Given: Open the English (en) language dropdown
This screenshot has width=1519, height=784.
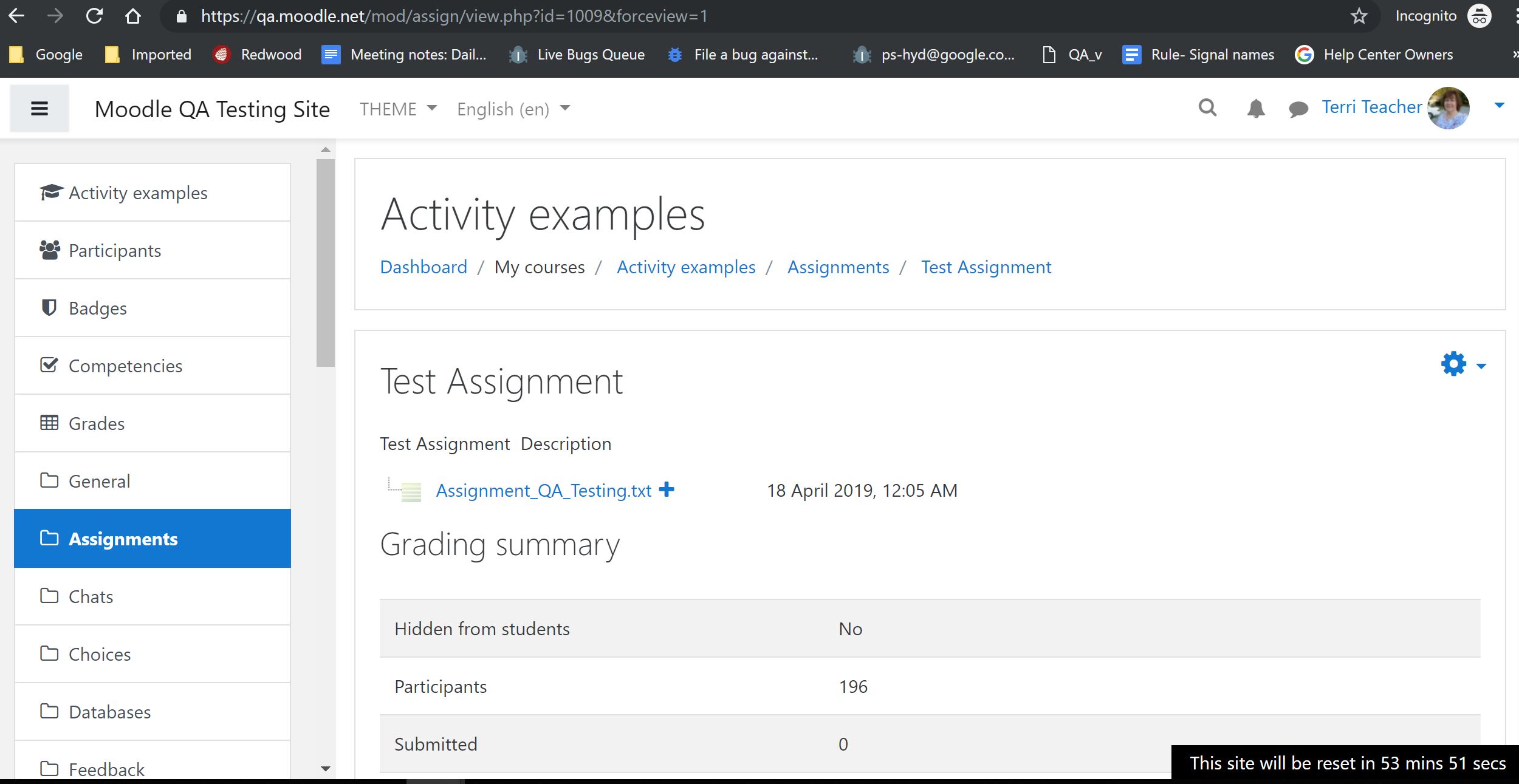Looking at the screenshot, I should coord(513,109).
